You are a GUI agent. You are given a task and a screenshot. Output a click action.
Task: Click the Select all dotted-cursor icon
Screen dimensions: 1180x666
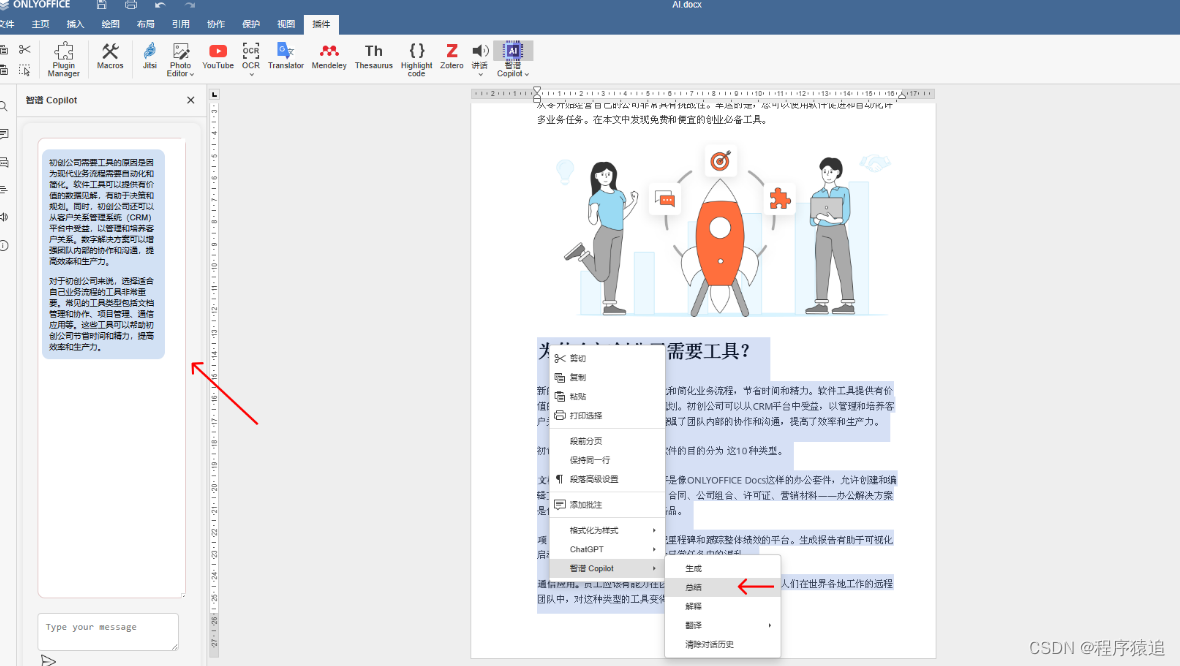[x=25, y=70]
